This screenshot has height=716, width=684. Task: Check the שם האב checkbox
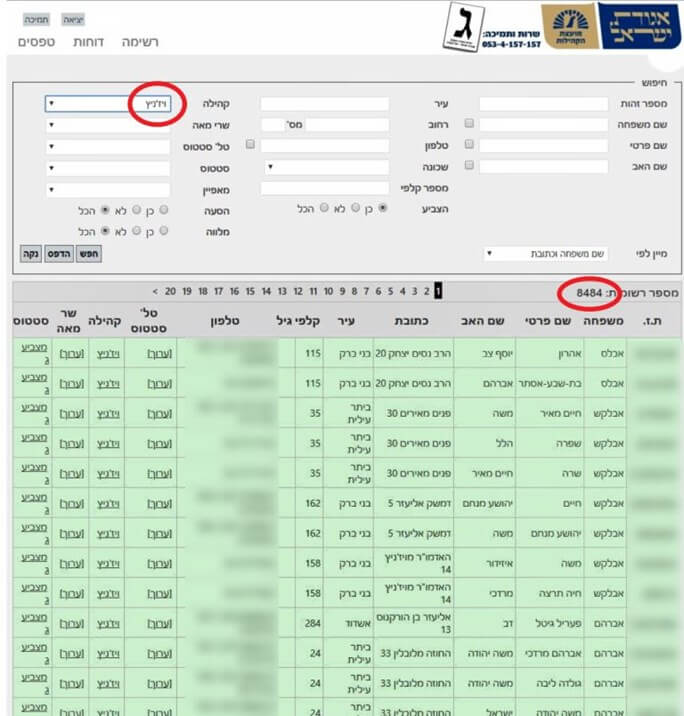(469, 166)
